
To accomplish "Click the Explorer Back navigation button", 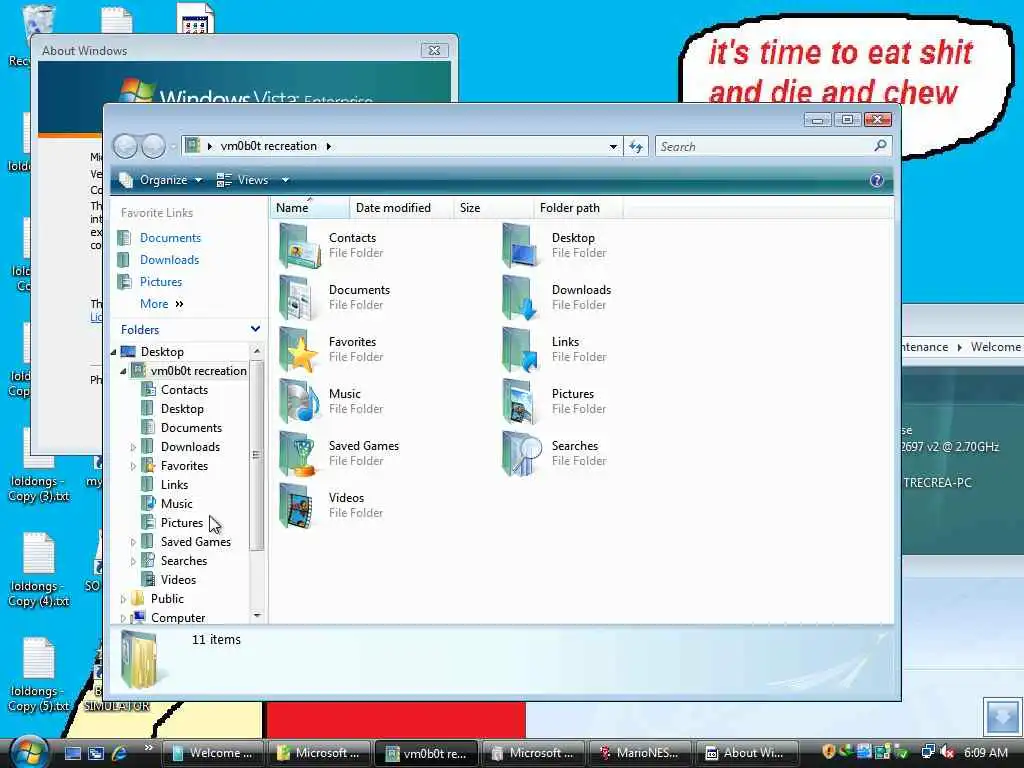I will pos(125,146).
